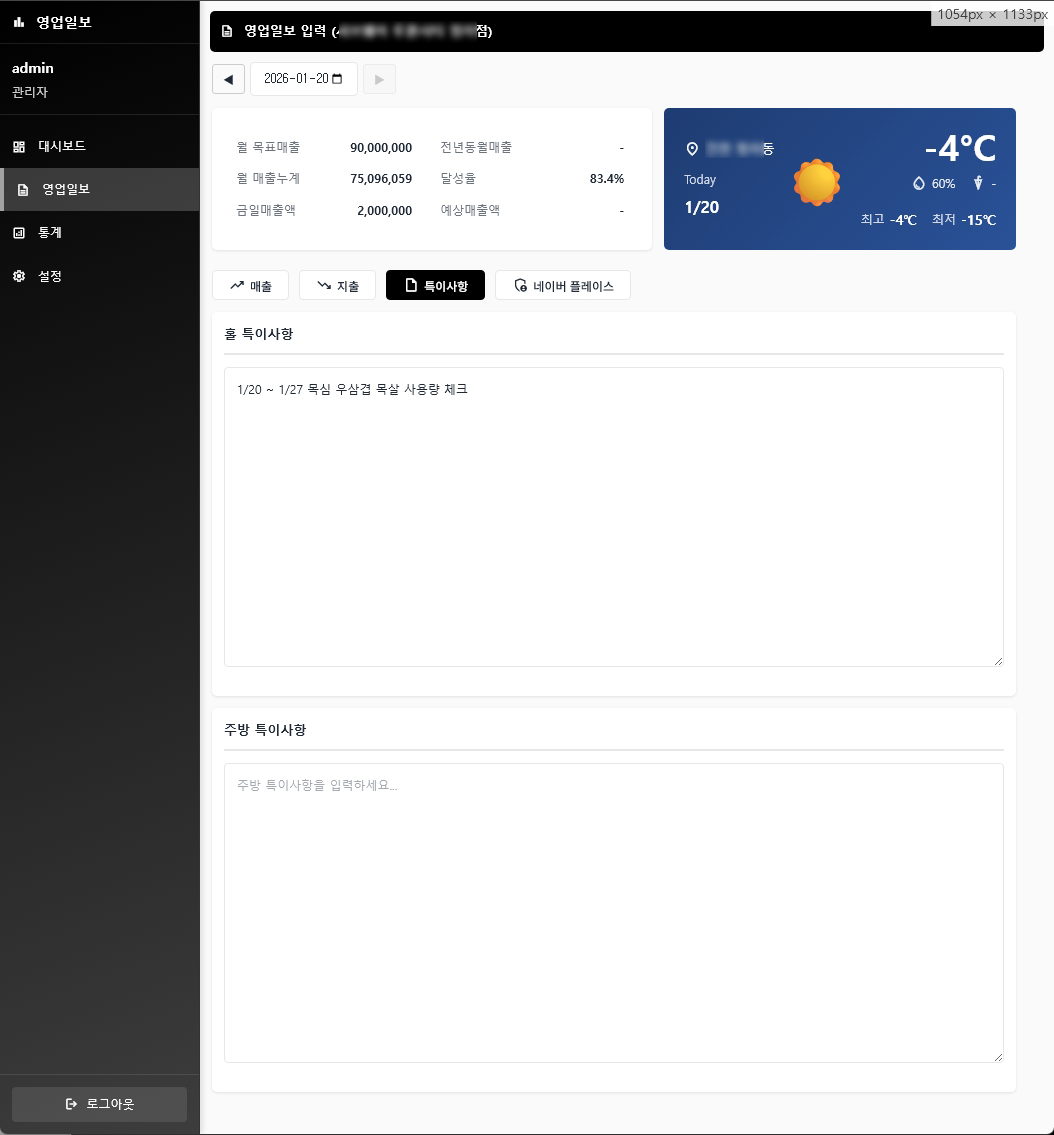Open the 통계 sidebar icon

(19, 232)
